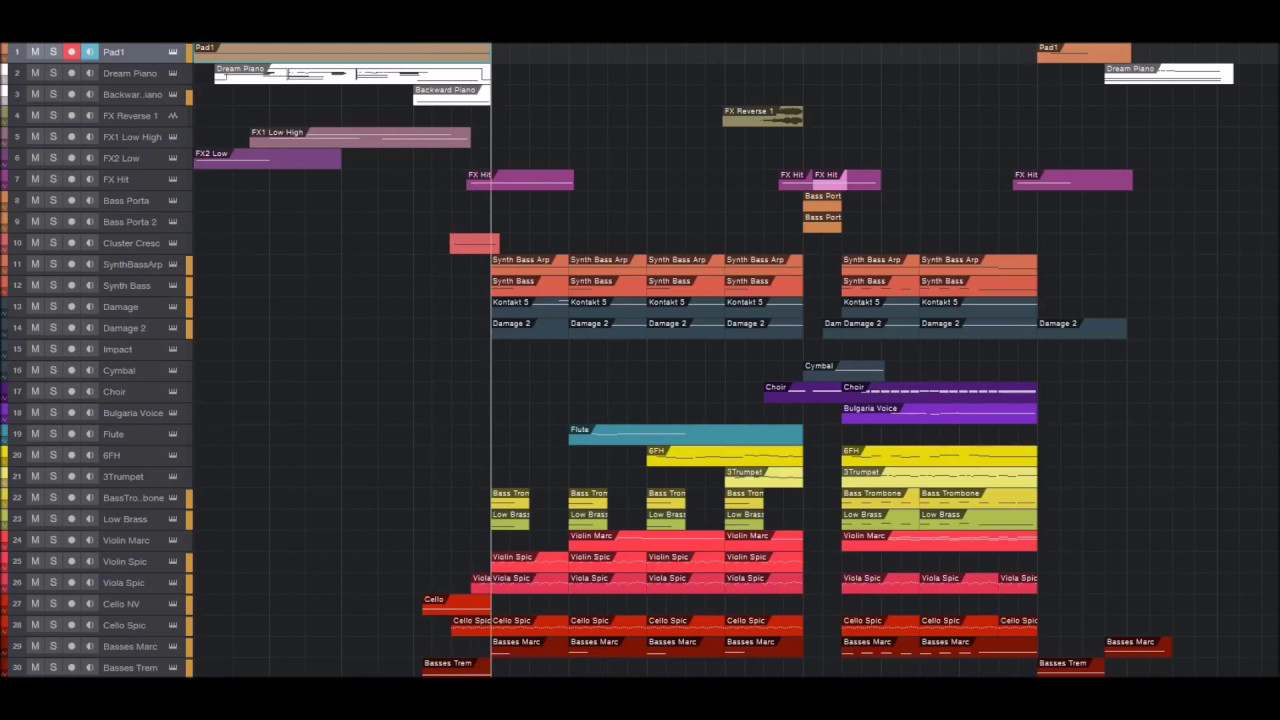The width and height of the screenshot is (1280, 720).
Task: Open instrument icon on Impact track
Action: point(173,349)
